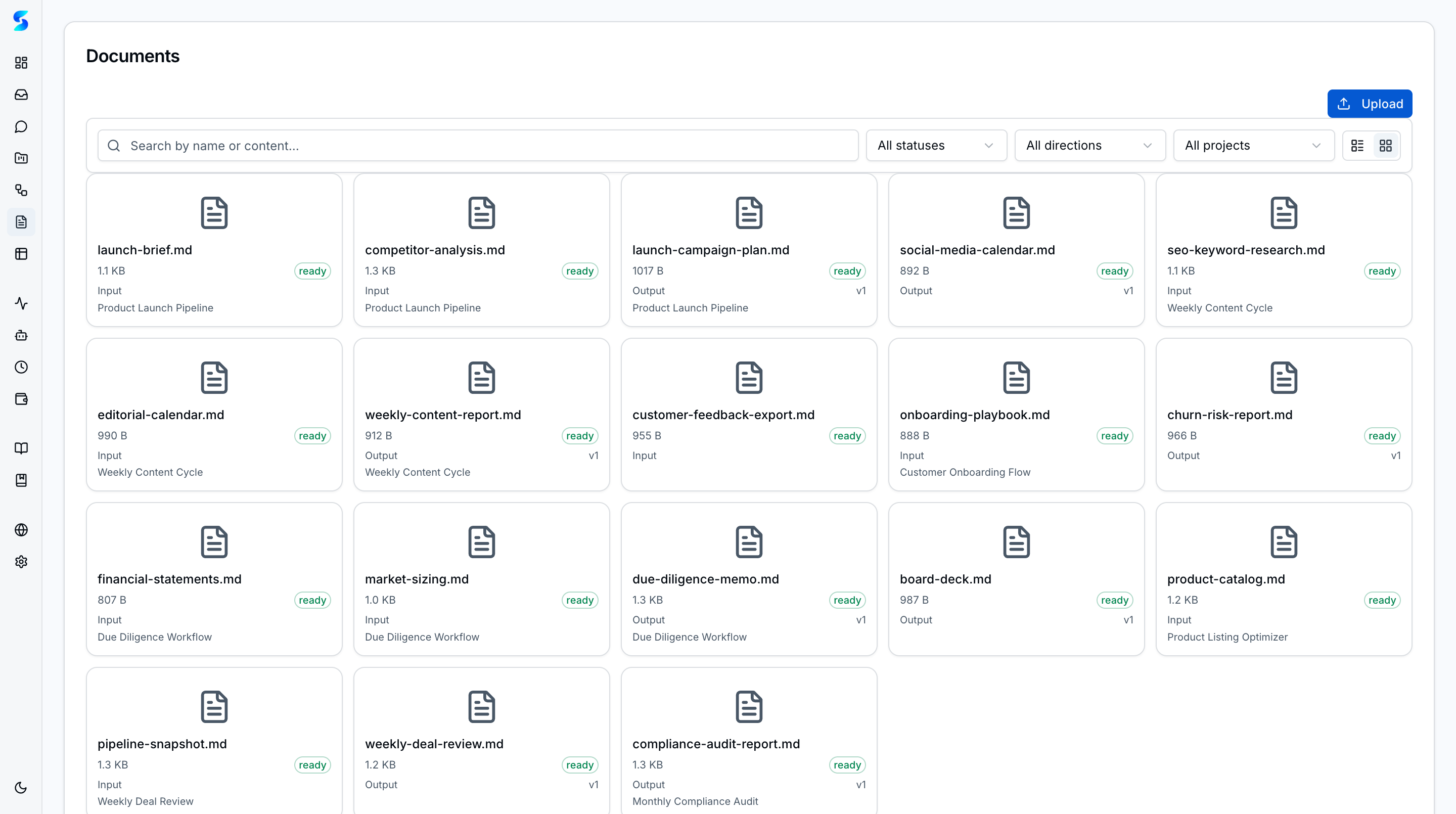Image resolution: width=1456 pixels, height=814 pixels.
Task: Open the All statuses dropdown
Action: (x=936, y=145)
